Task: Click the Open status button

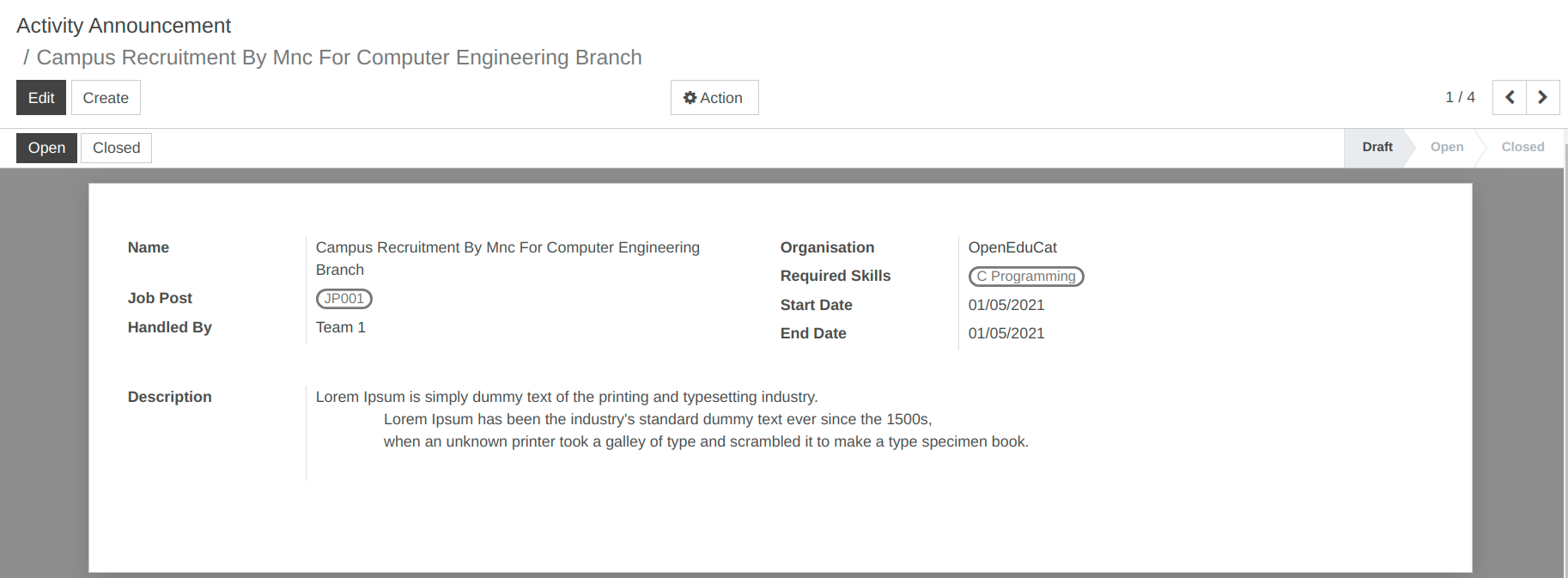Action: [46, 148]
